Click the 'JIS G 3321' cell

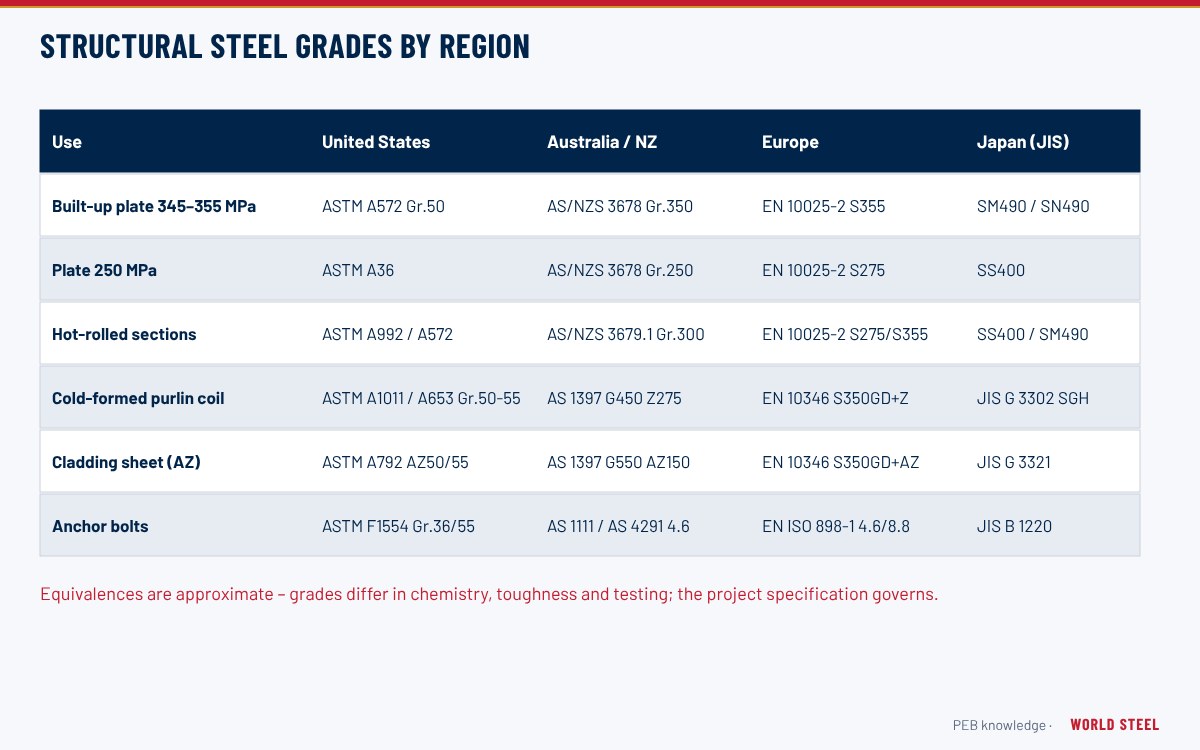[x=1014, y=462]
